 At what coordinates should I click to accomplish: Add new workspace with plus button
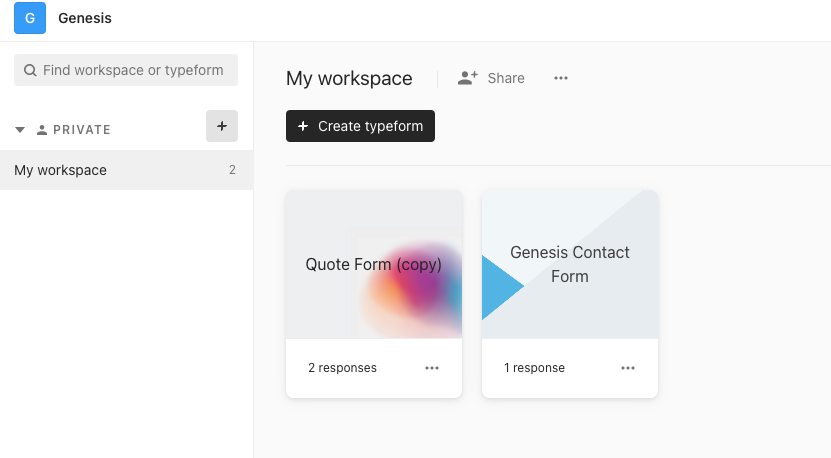222,126
